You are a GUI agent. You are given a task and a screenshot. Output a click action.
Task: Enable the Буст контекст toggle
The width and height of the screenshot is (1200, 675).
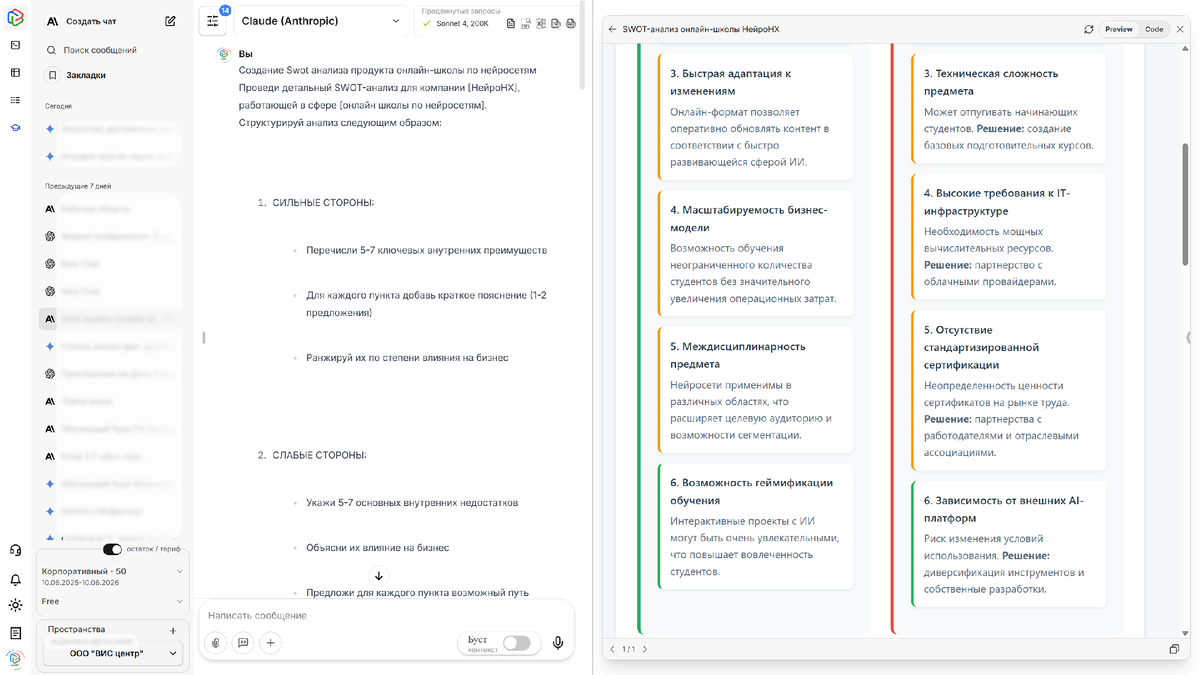pos(516,643)
